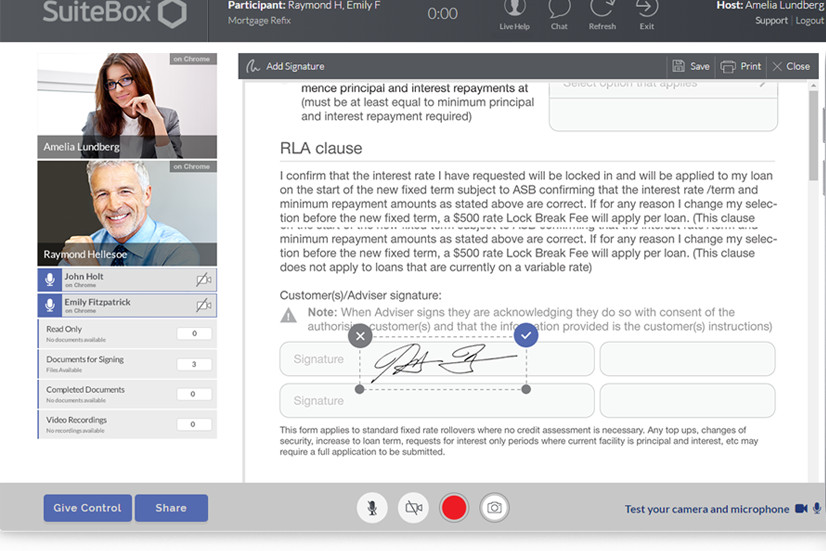Click the Logout link
The width and height of the screenshot is (826, 551).
(810, 21)
